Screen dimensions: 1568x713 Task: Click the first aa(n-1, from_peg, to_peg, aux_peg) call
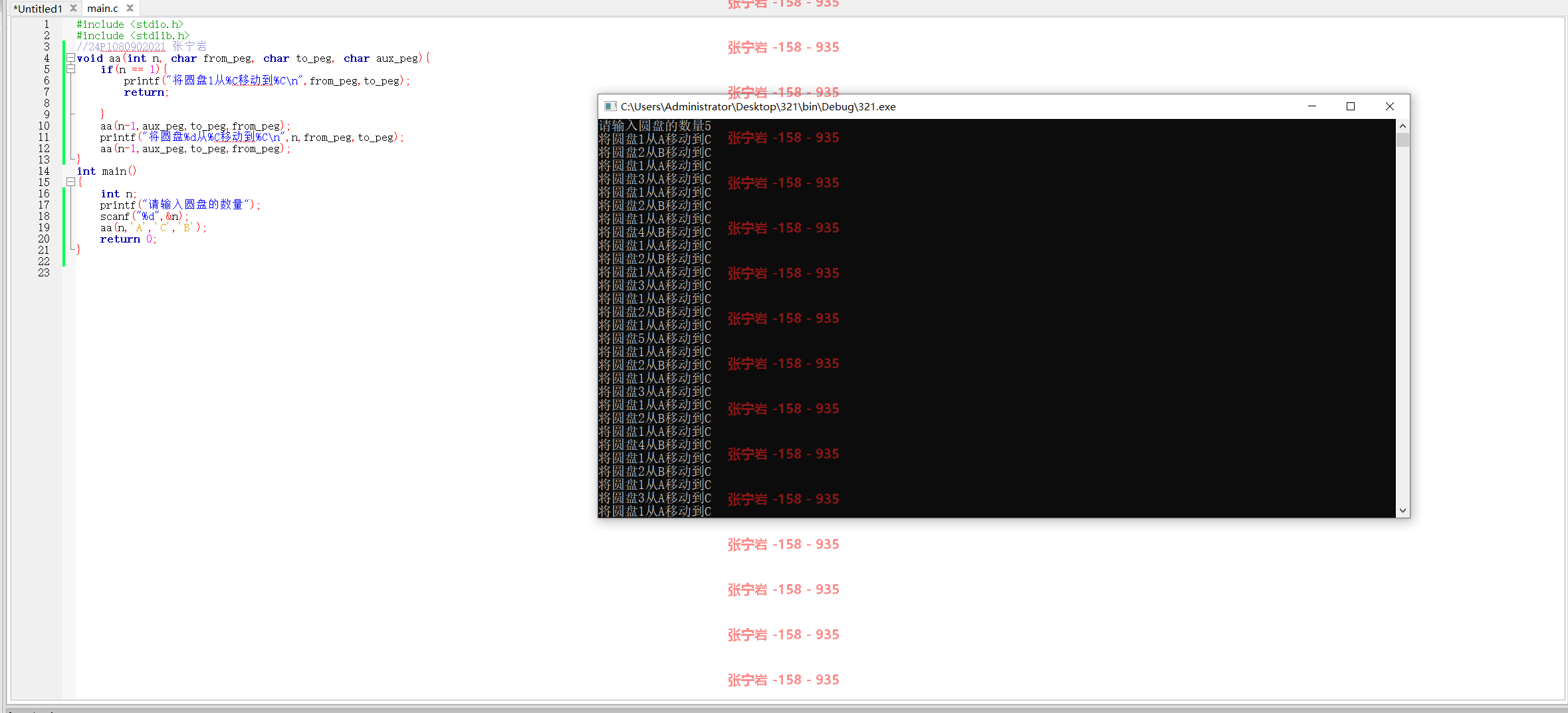195,126
